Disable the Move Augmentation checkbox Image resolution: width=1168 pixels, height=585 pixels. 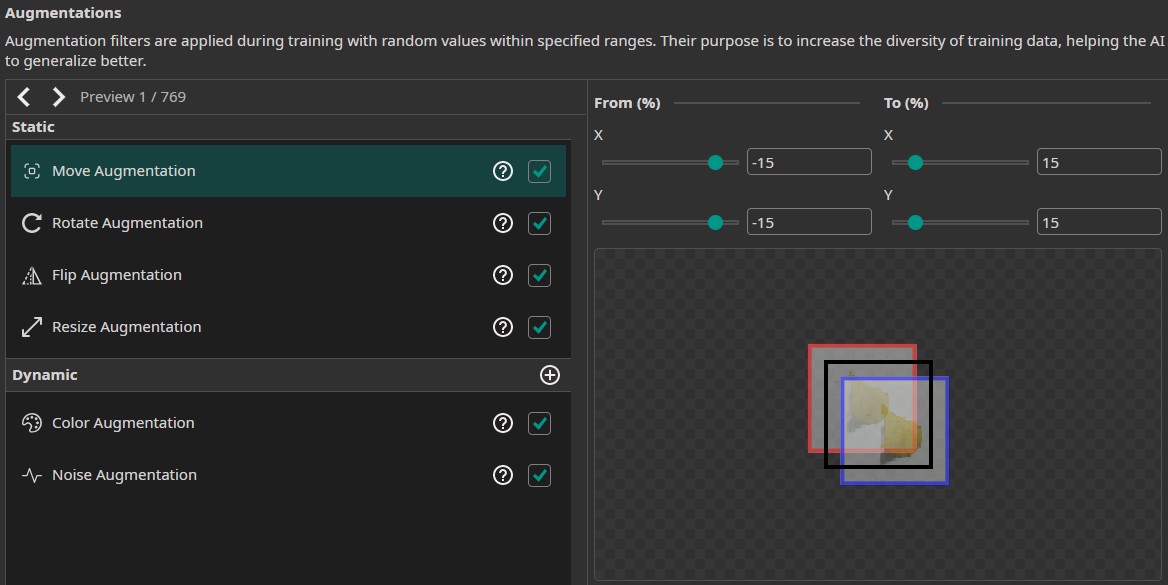pos(539,171)
